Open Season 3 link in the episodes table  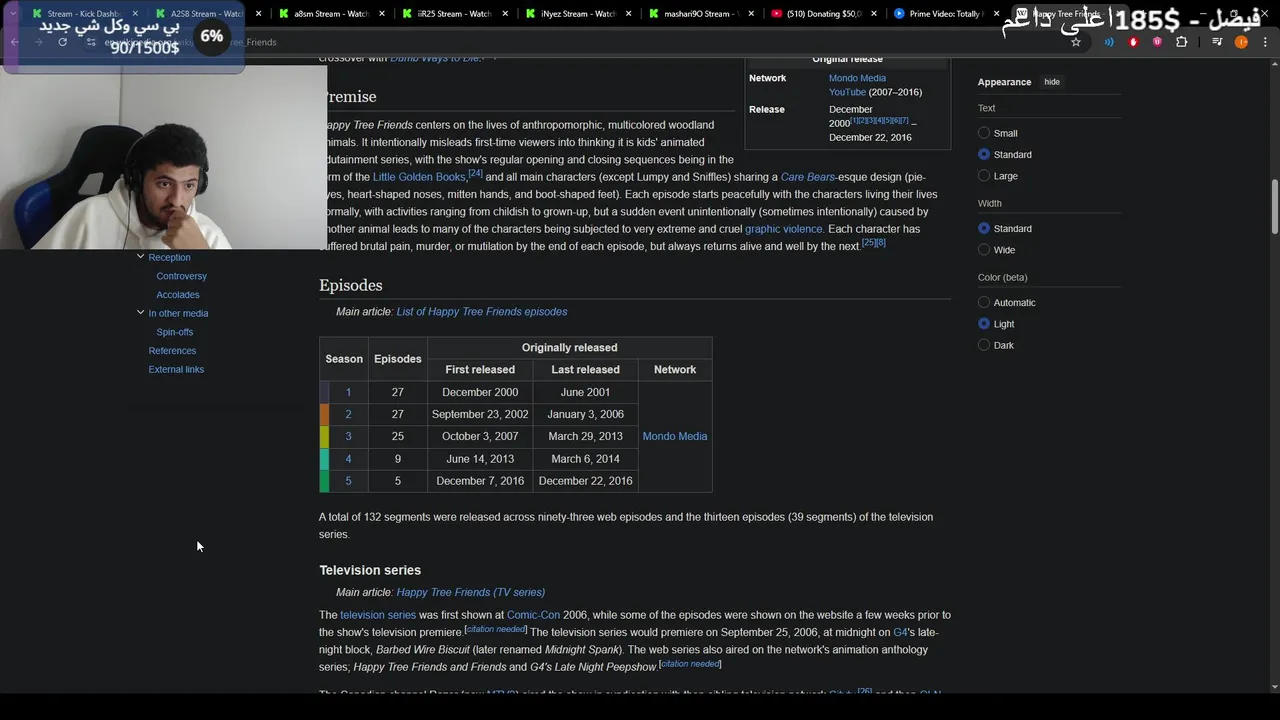coord(348,436)
